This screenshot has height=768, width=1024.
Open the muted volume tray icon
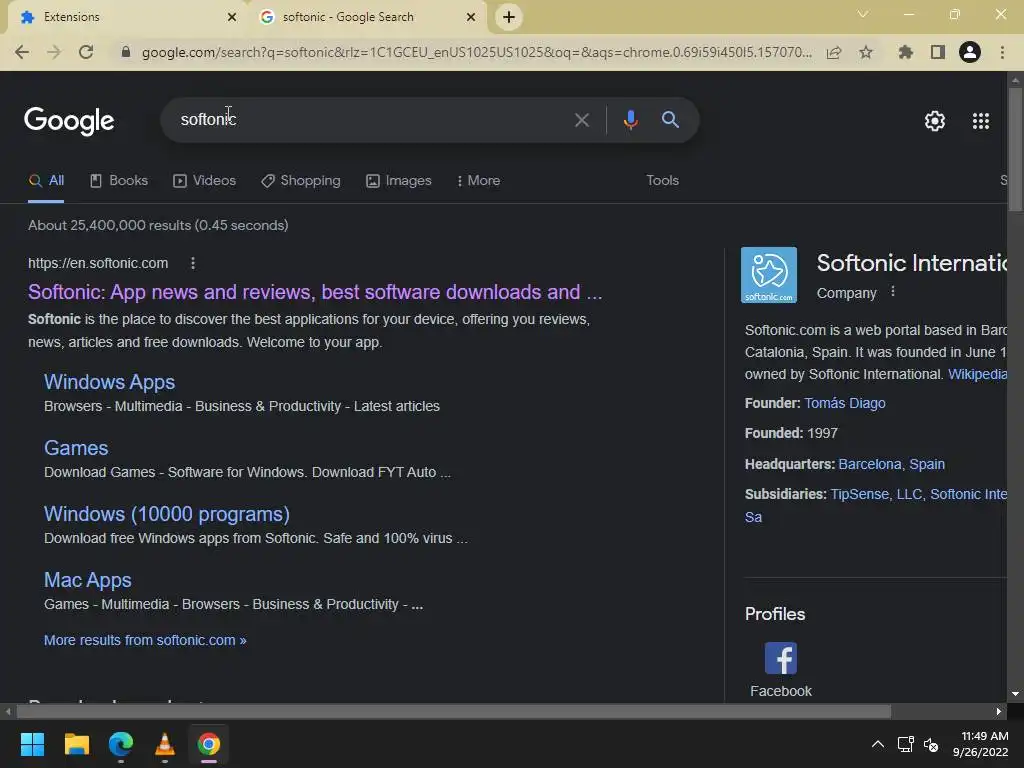pyautogui.click(x=931, y=744)
